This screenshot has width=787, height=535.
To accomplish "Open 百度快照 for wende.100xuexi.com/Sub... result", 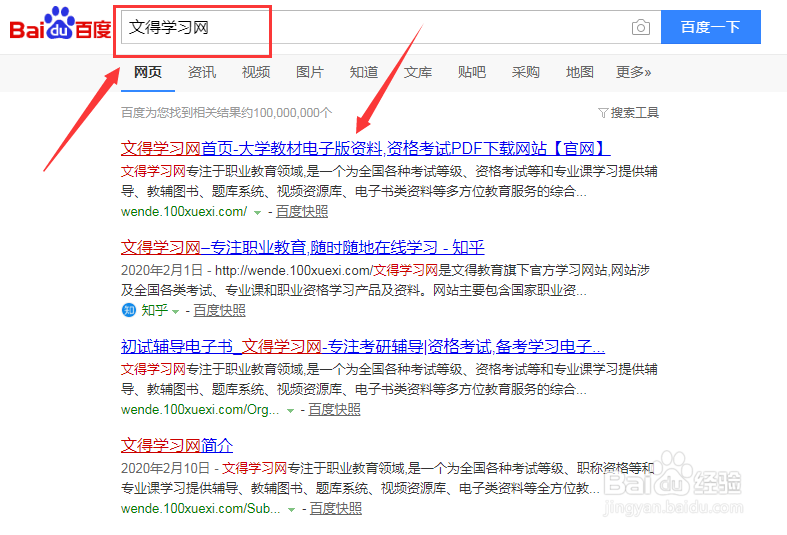I will click(x=336, y=508).
